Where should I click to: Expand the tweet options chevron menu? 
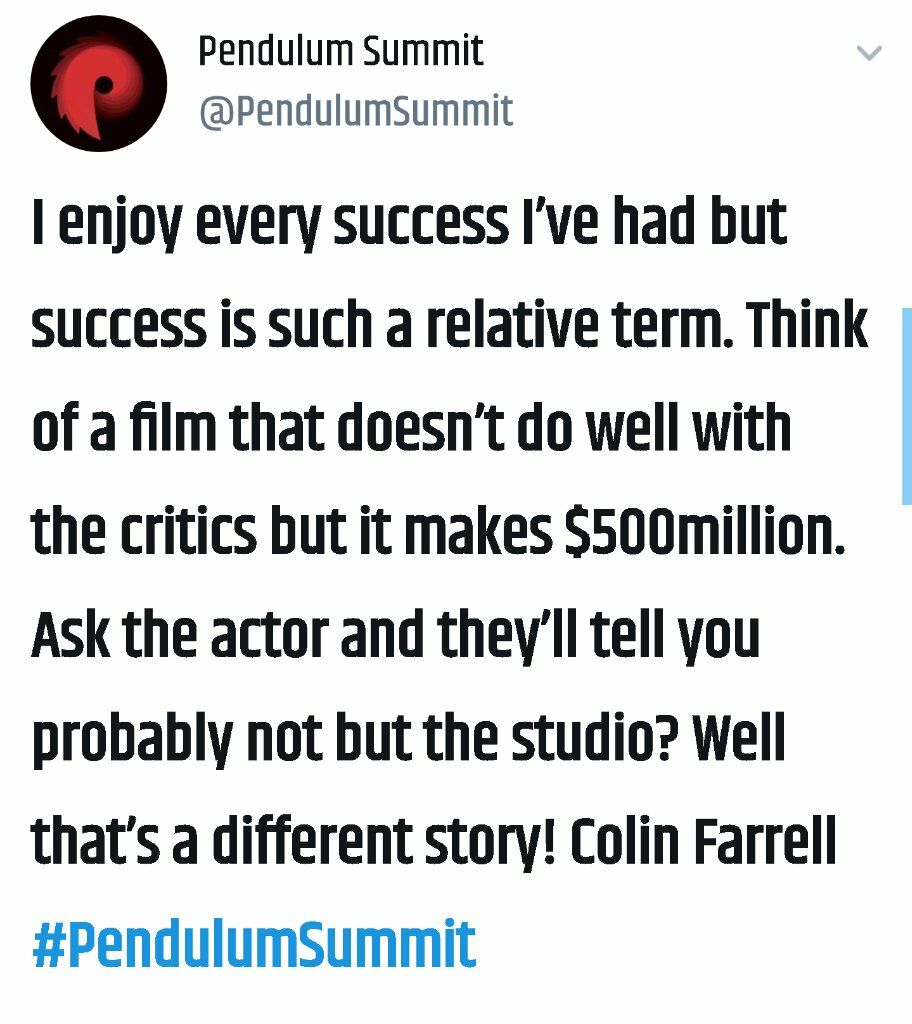click(869, 53)
